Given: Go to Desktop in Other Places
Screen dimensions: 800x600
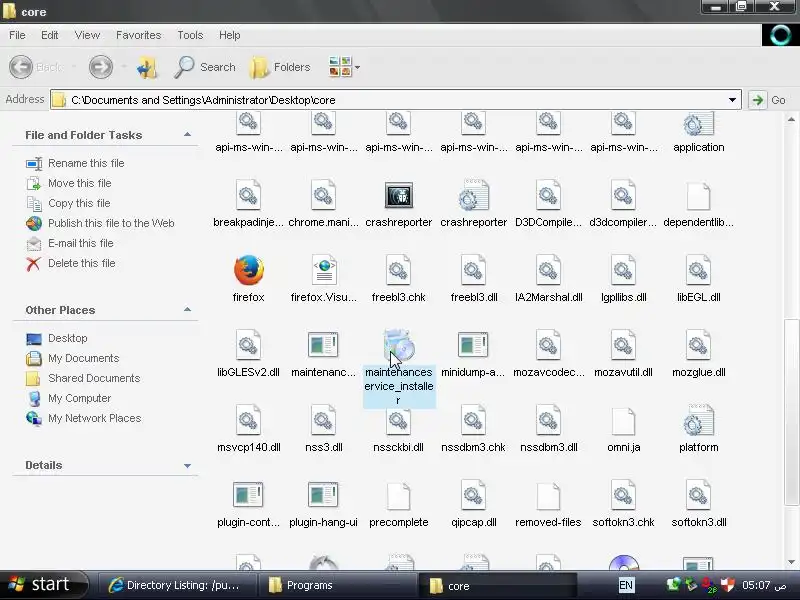Looking at the screenshot, I should click(x=67, y=338).
